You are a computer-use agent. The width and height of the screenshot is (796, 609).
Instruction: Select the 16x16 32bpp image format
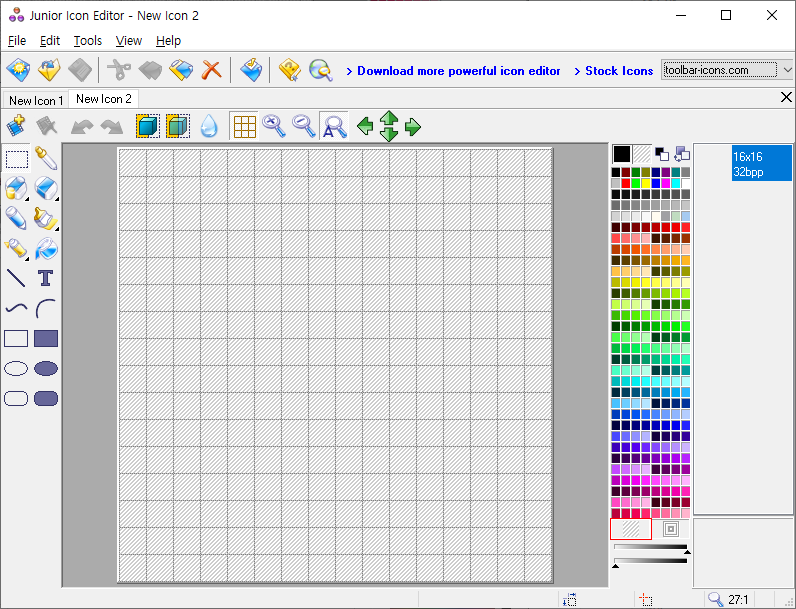click(761, 163)
